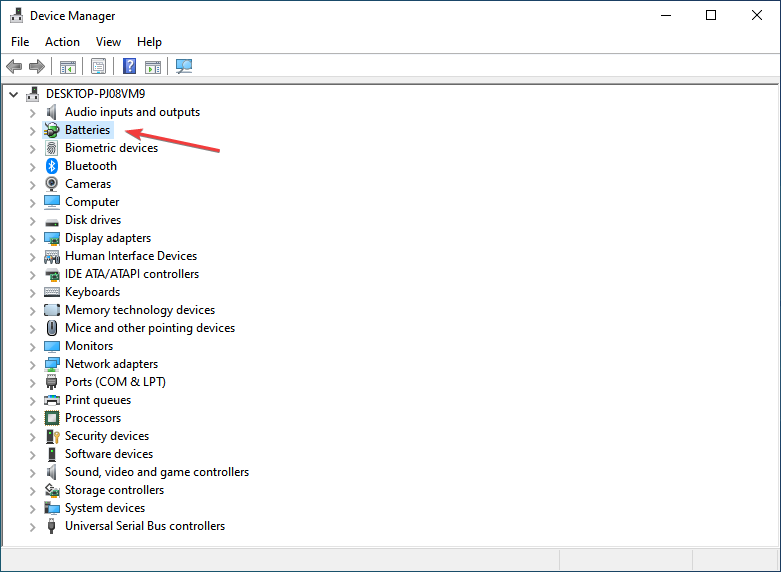Open the View menu

108,42
